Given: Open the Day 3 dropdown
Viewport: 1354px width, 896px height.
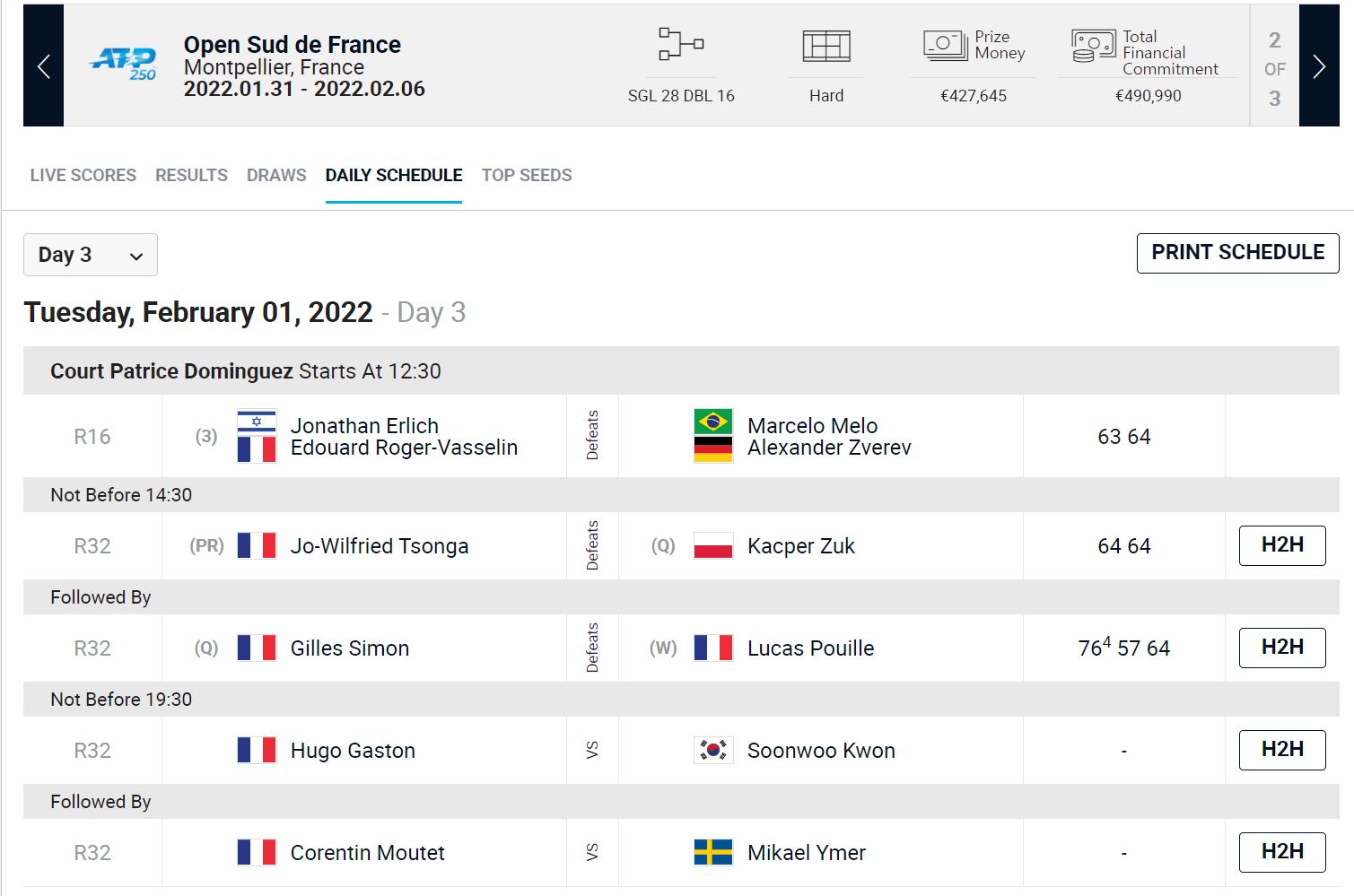Looking at the screenshot, I should click(x=91, y=255).
